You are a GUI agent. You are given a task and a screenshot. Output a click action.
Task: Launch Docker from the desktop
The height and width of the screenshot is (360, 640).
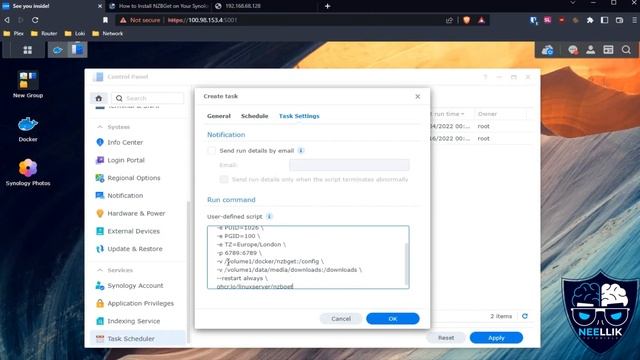tap(28, 129)
